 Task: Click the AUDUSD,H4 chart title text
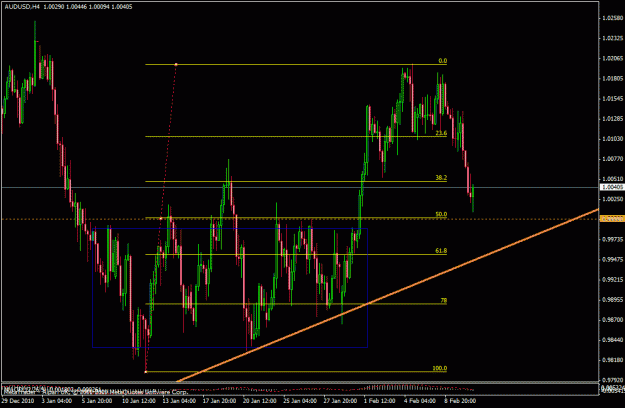(22, 7)
